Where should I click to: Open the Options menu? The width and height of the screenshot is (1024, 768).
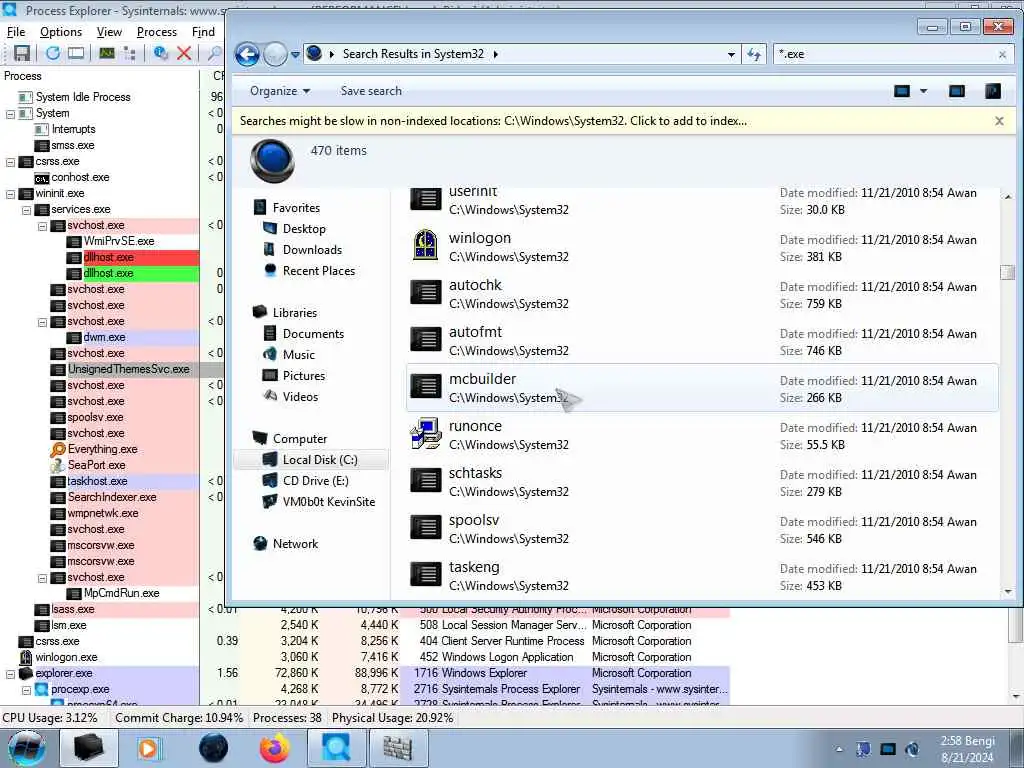(61, 31)
